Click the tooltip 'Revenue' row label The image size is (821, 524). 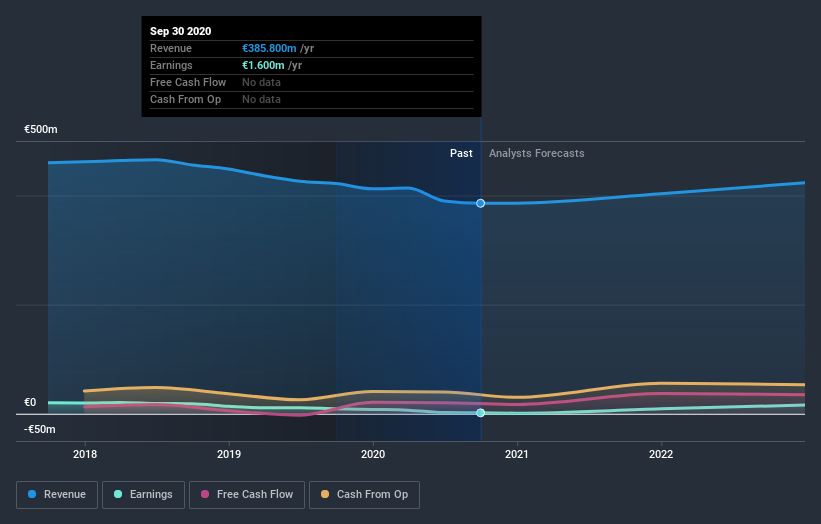[x=171, y=48]
